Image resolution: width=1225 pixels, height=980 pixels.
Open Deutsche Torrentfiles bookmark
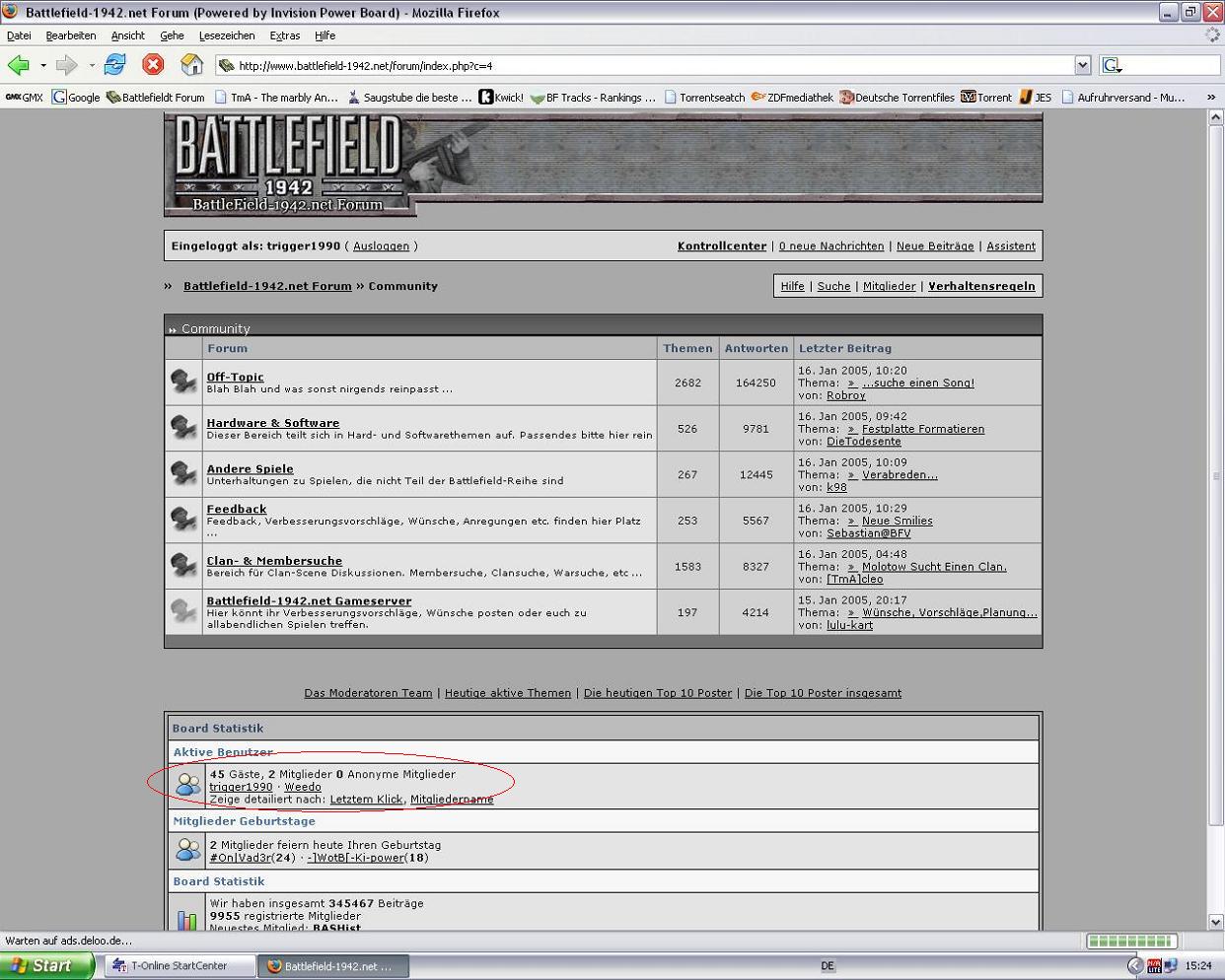[897, 98]
